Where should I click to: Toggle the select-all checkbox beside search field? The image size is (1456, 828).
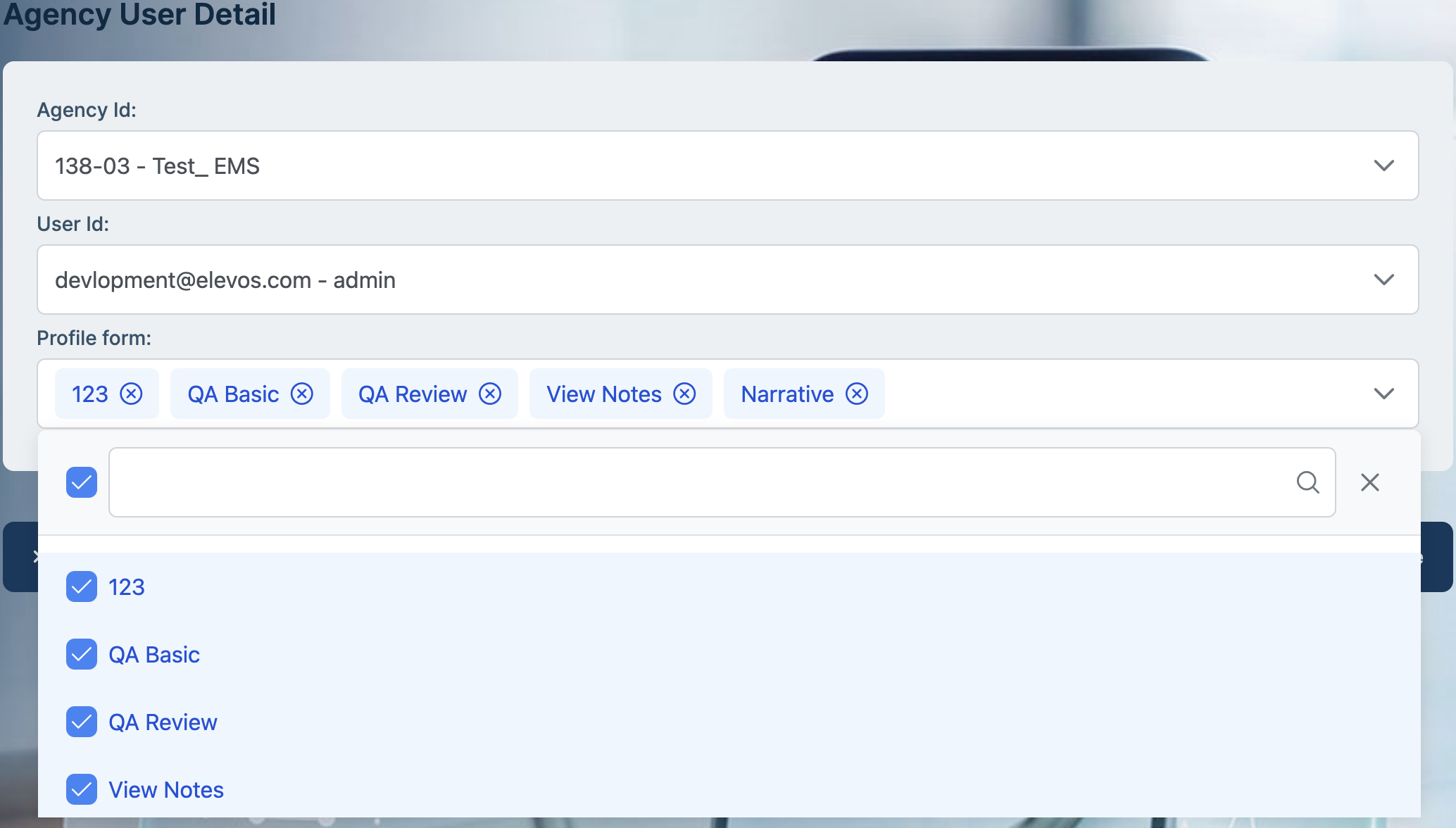[x=82, y=482]
